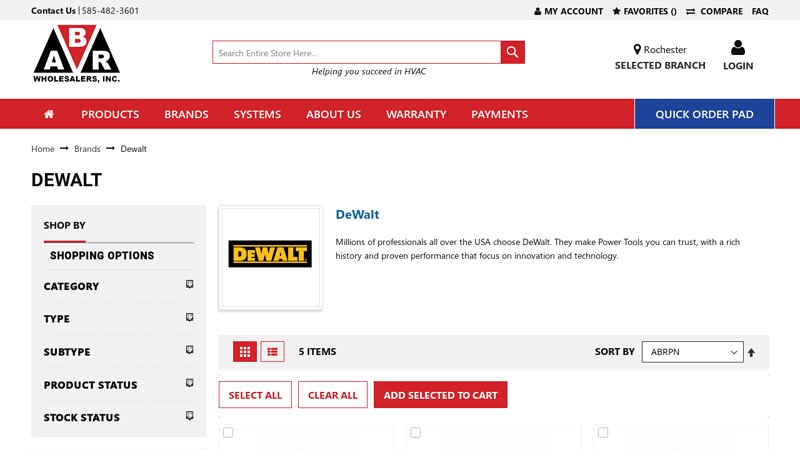
Task: Expand the Product Status filter
Action: pyautogui.click(x=118, y=385)
